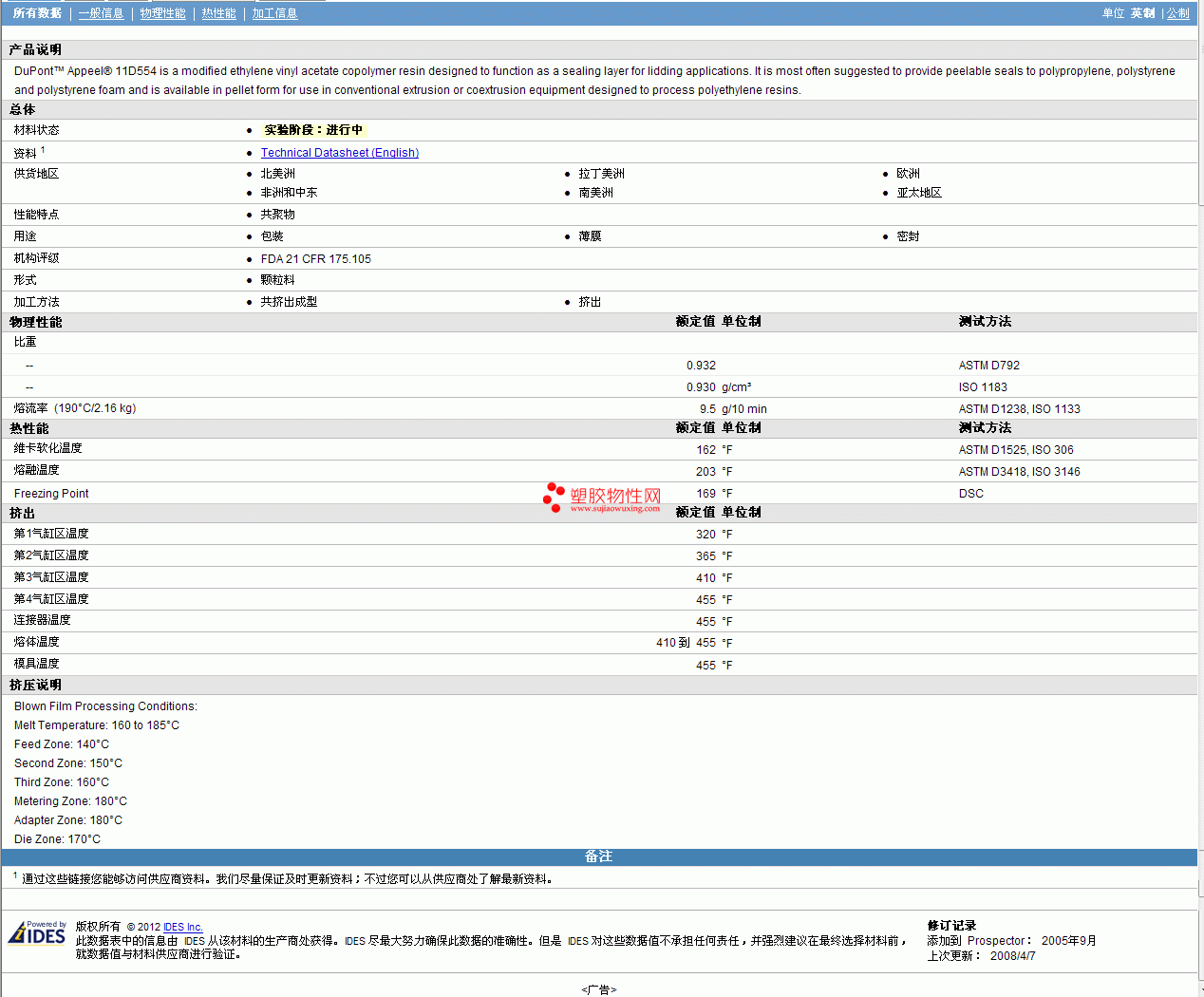Click the 熔融温度 row label
Screen dimensions: 1204x997
click(x=37, y=470)
